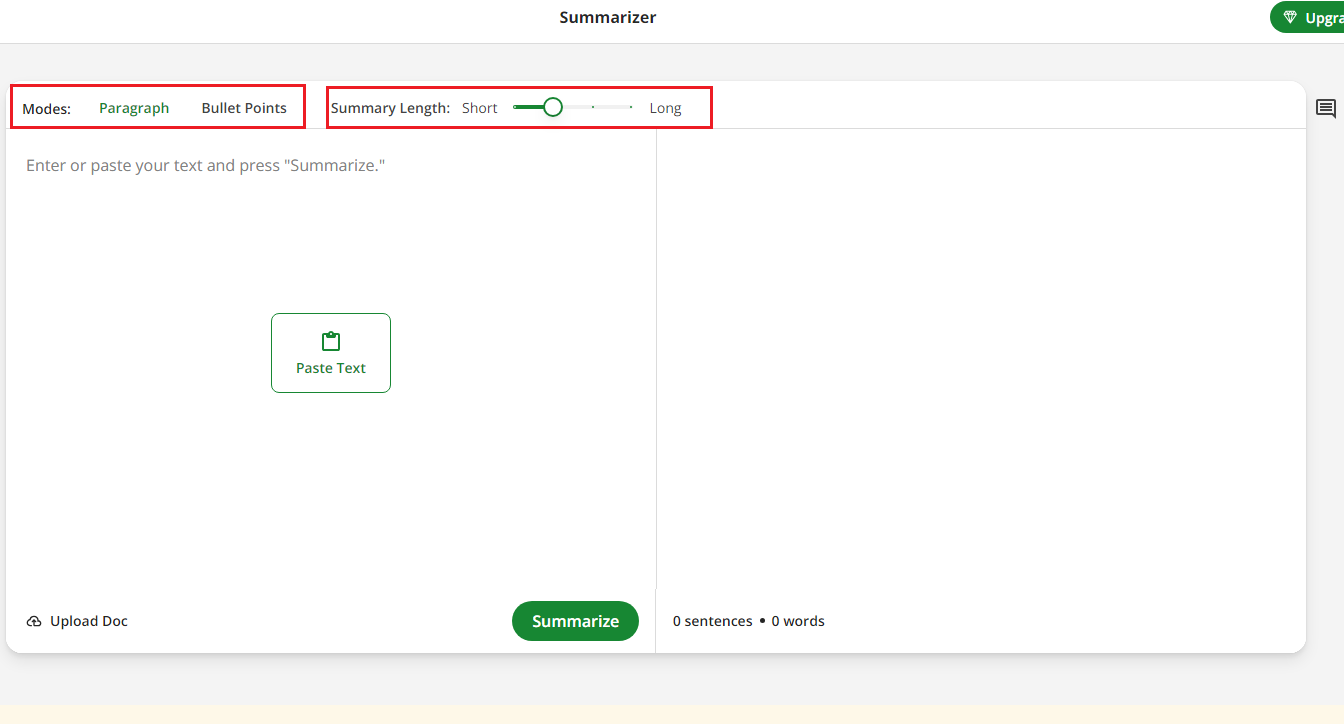Open the feedback comment icon at right edge
This screenshot has width=1344, height=724.
pos(1325,109)
